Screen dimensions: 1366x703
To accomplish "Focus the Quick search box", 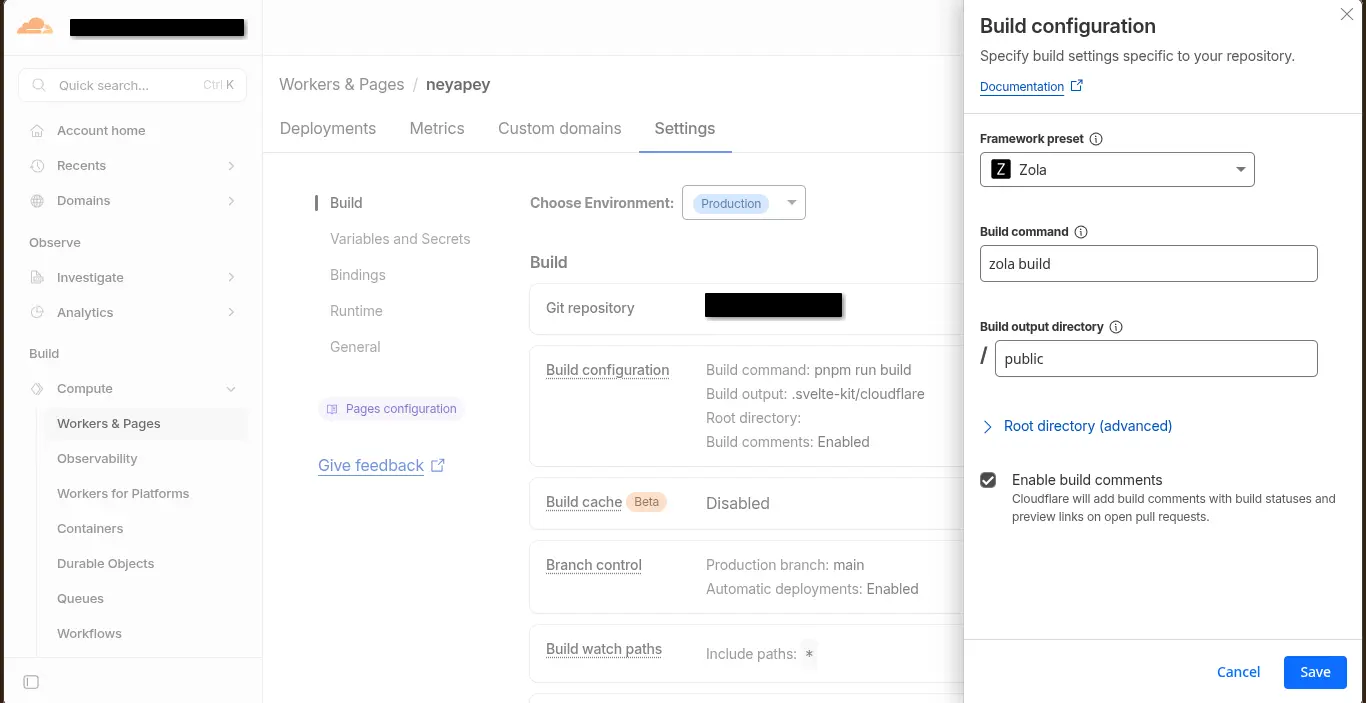I will coord(133,85).
